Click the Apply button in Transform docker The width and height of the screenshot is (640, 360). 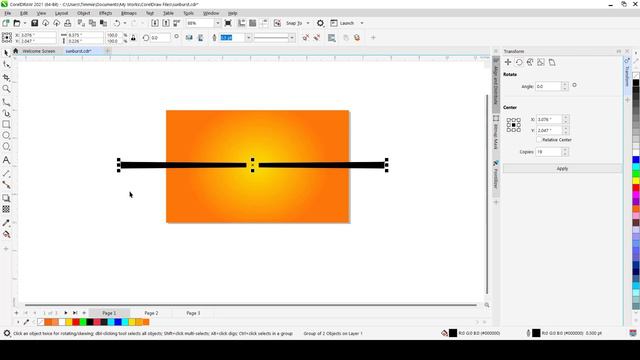coord(562,169)
